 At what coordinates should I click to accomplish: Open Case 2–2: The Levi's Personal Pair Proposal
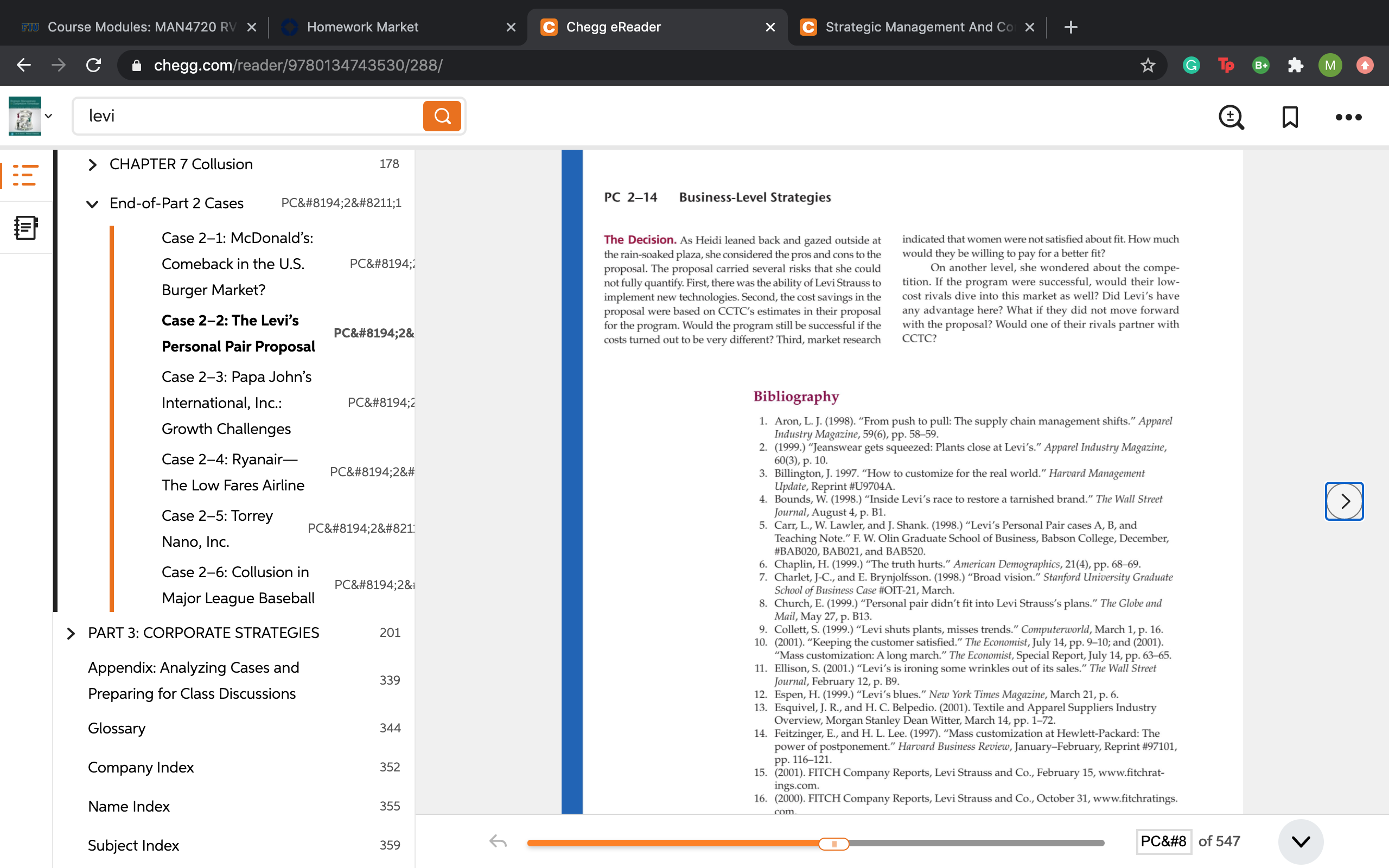(238, 333)
